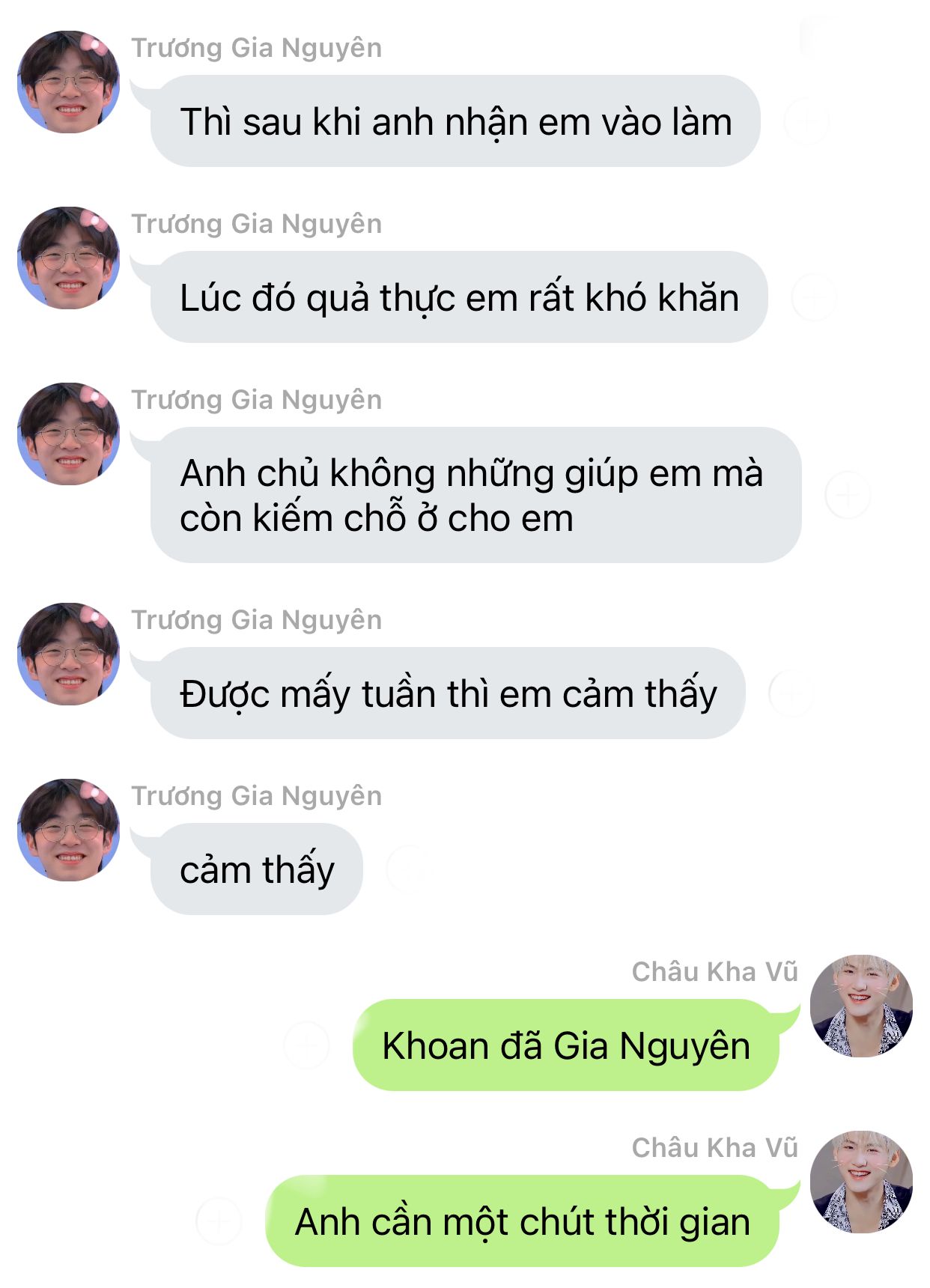Tap avatar beside short 'cảm thấy' message
The width and height of the screenshot is (930, 1288).
point(69,830)
